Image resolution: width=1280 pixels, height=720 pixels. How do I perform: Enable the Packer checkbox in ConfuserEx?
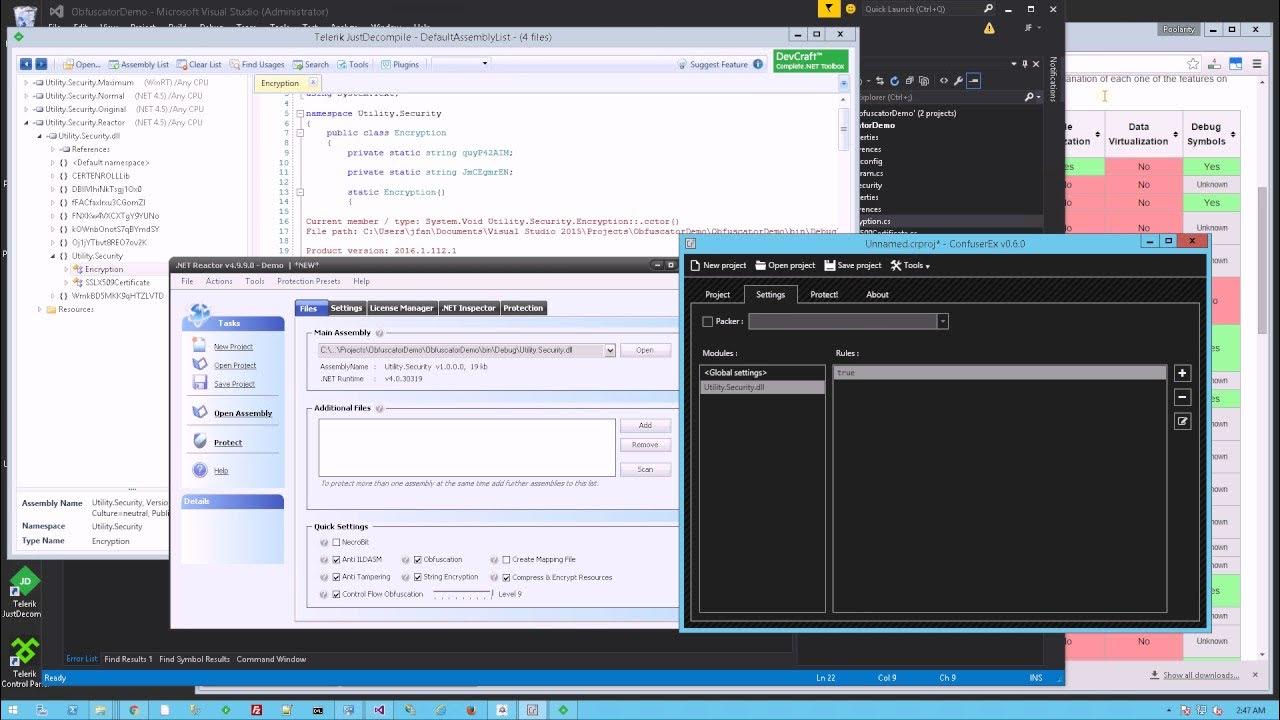click(x=708, y=321)
